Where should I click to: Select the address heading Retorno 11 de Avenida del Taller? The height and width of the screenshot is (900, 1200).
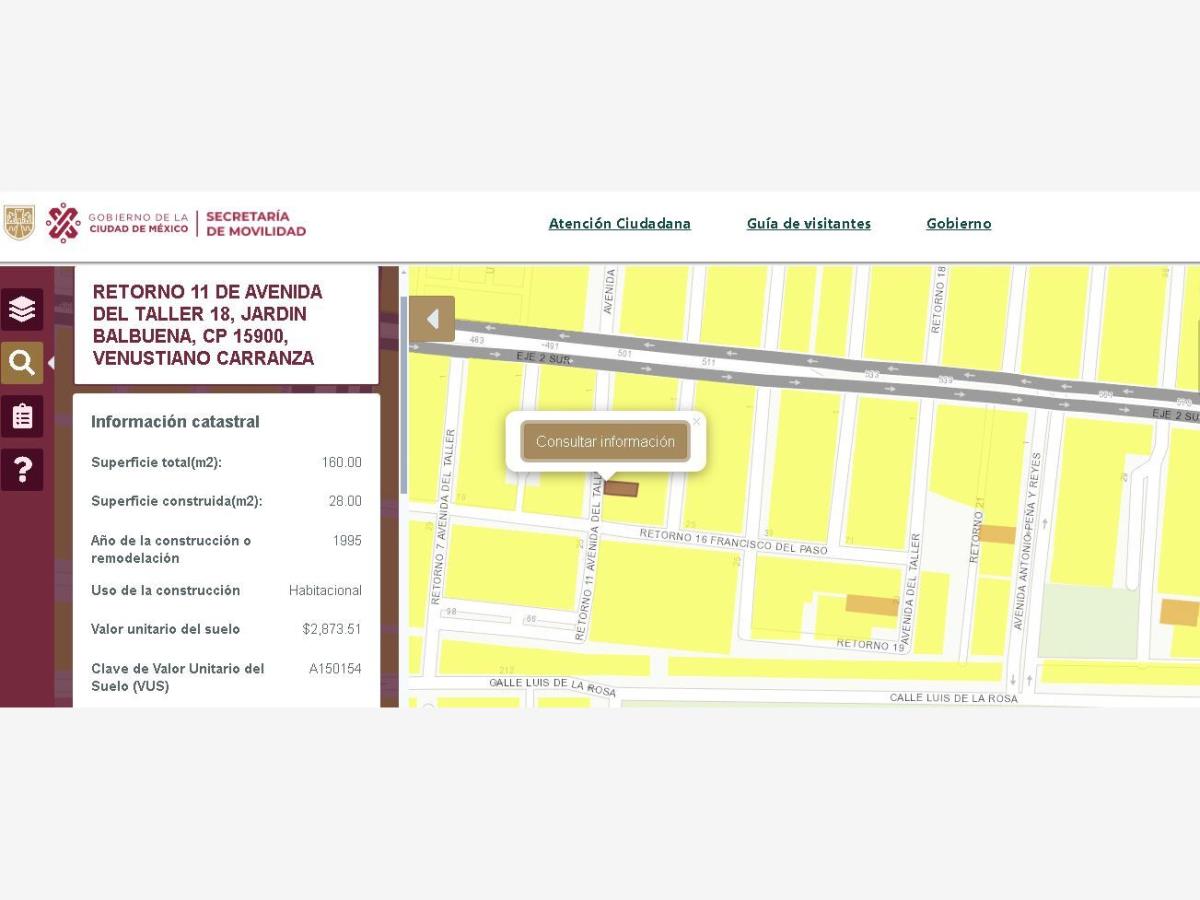pos(207,325)
